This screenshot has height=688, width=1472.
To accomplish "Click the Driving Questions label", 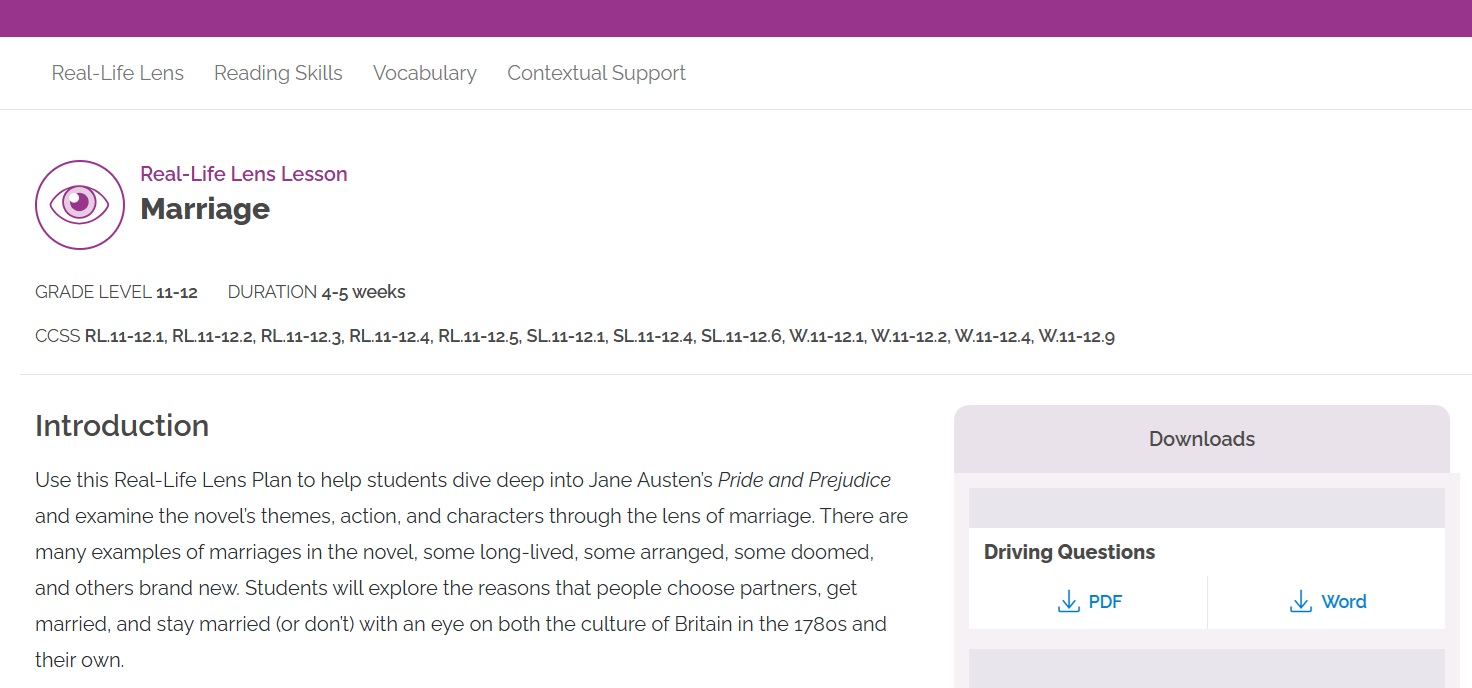I will tap(1069, 552).
